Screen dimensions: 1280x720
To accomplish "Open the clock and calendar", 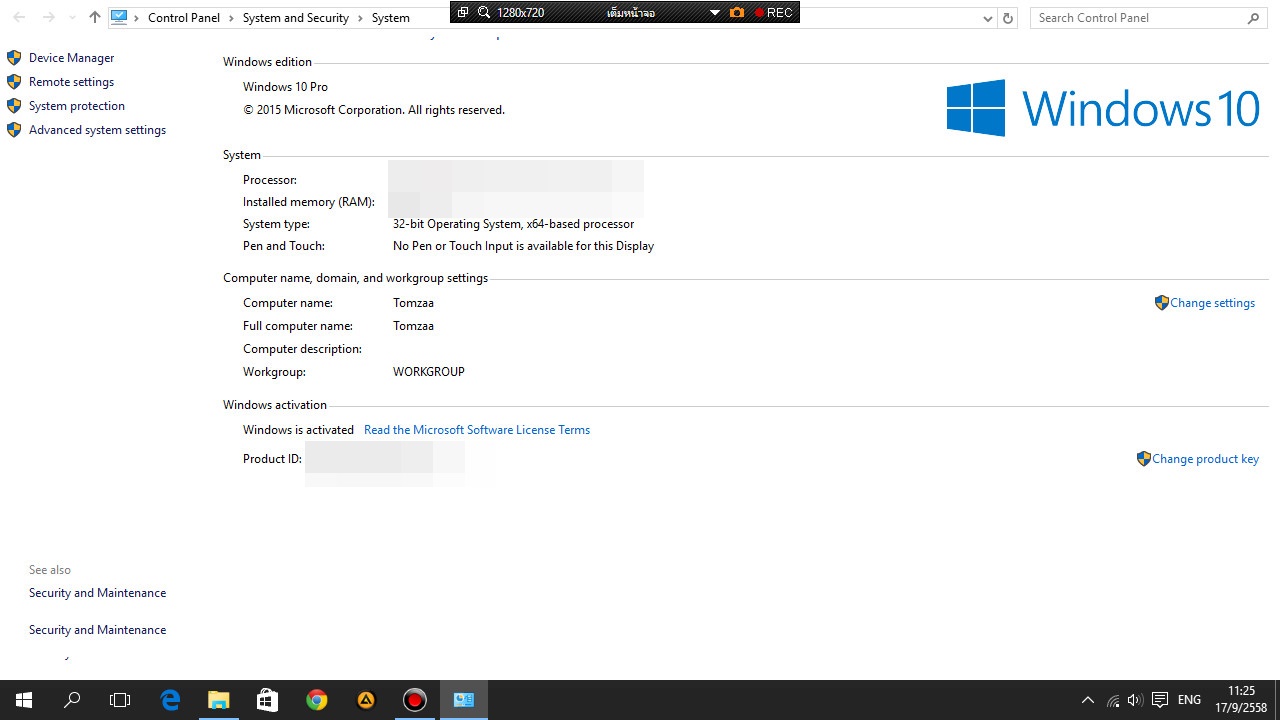I will tap(1241, 700).
